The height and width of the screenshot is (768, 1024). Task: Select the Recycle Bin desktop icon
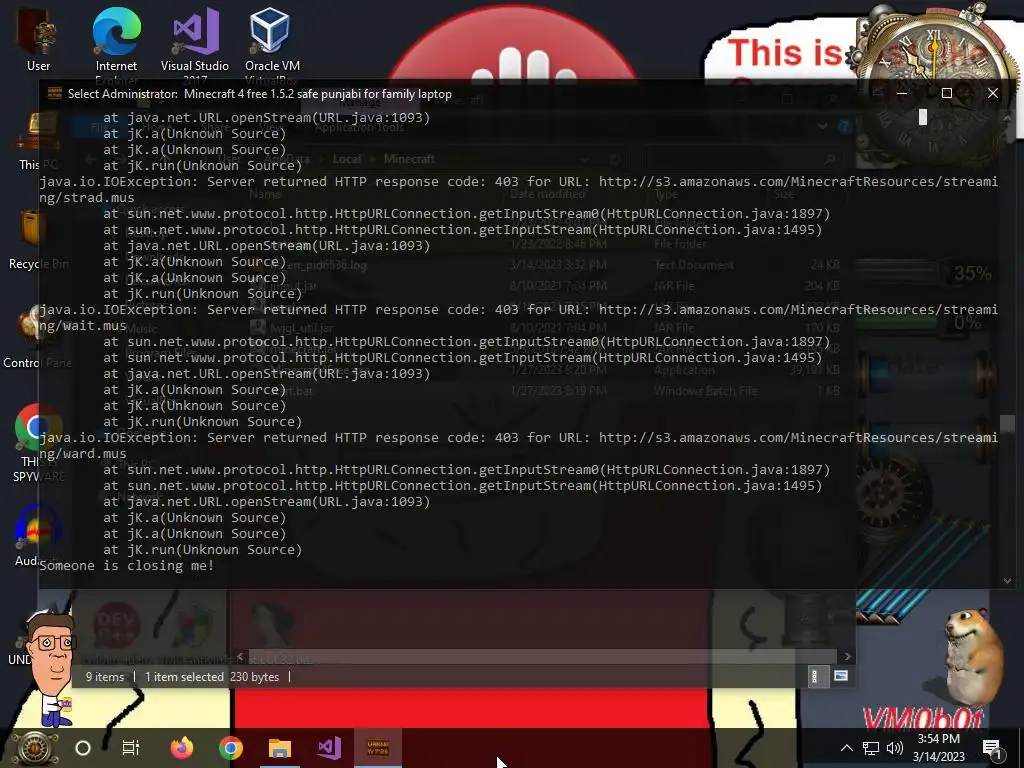pyautogui.click(x=38, y=240)
